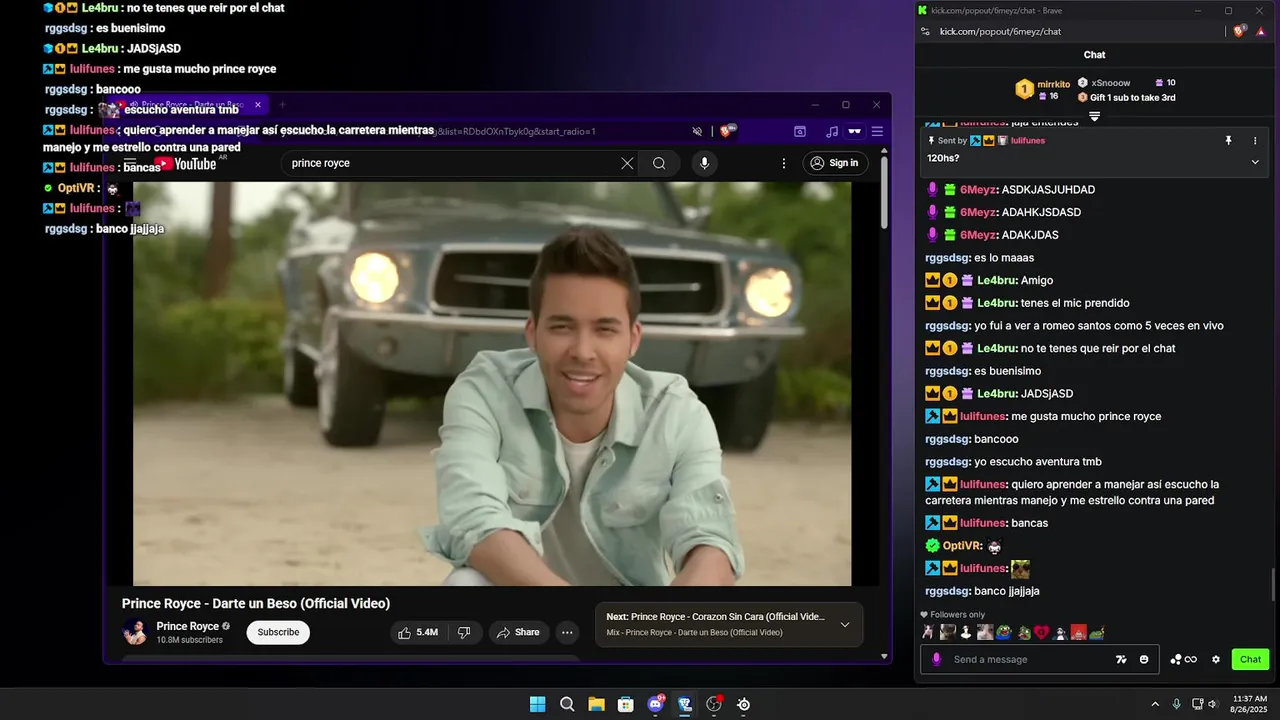The width and height of the screenshot is (1280, 720).
Task: Open the Windows Start menu
Action: pyautogui.click(x=538, y=704)
